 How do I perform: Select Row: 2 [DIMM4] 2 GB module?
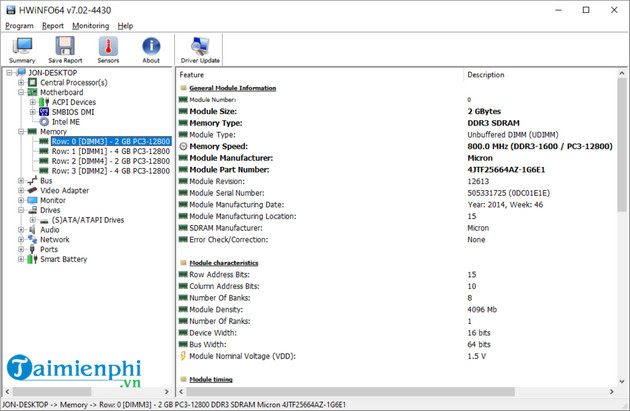[111, 161]
